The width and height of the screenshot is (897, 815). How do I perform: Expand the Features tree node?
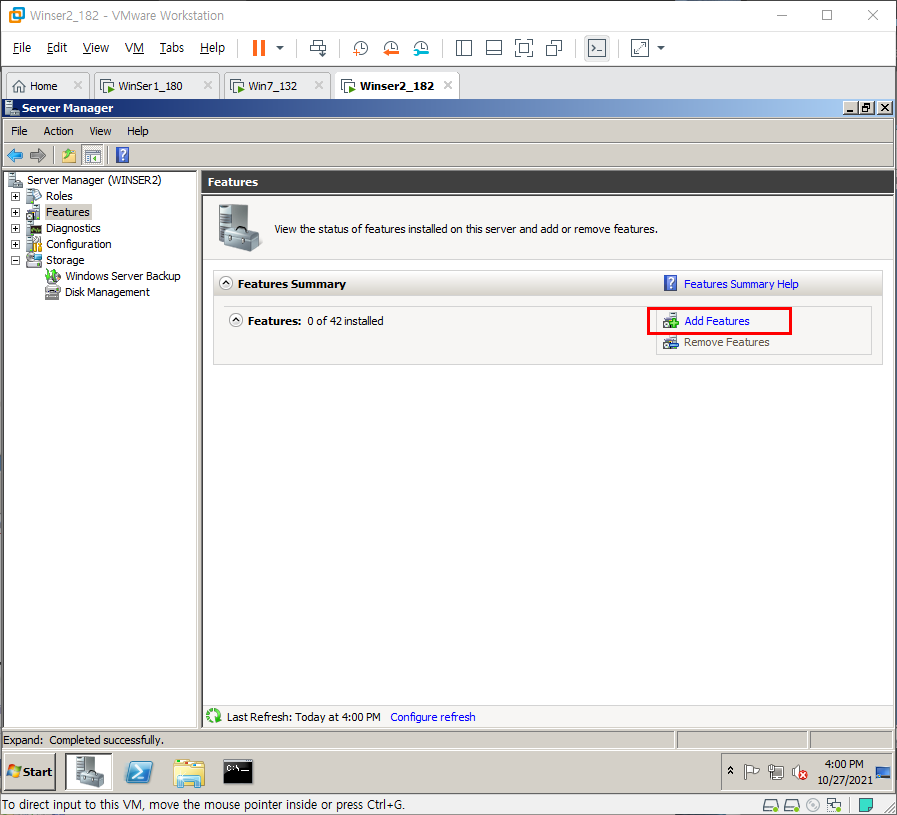pyautogui.click(x=15, y=212)
